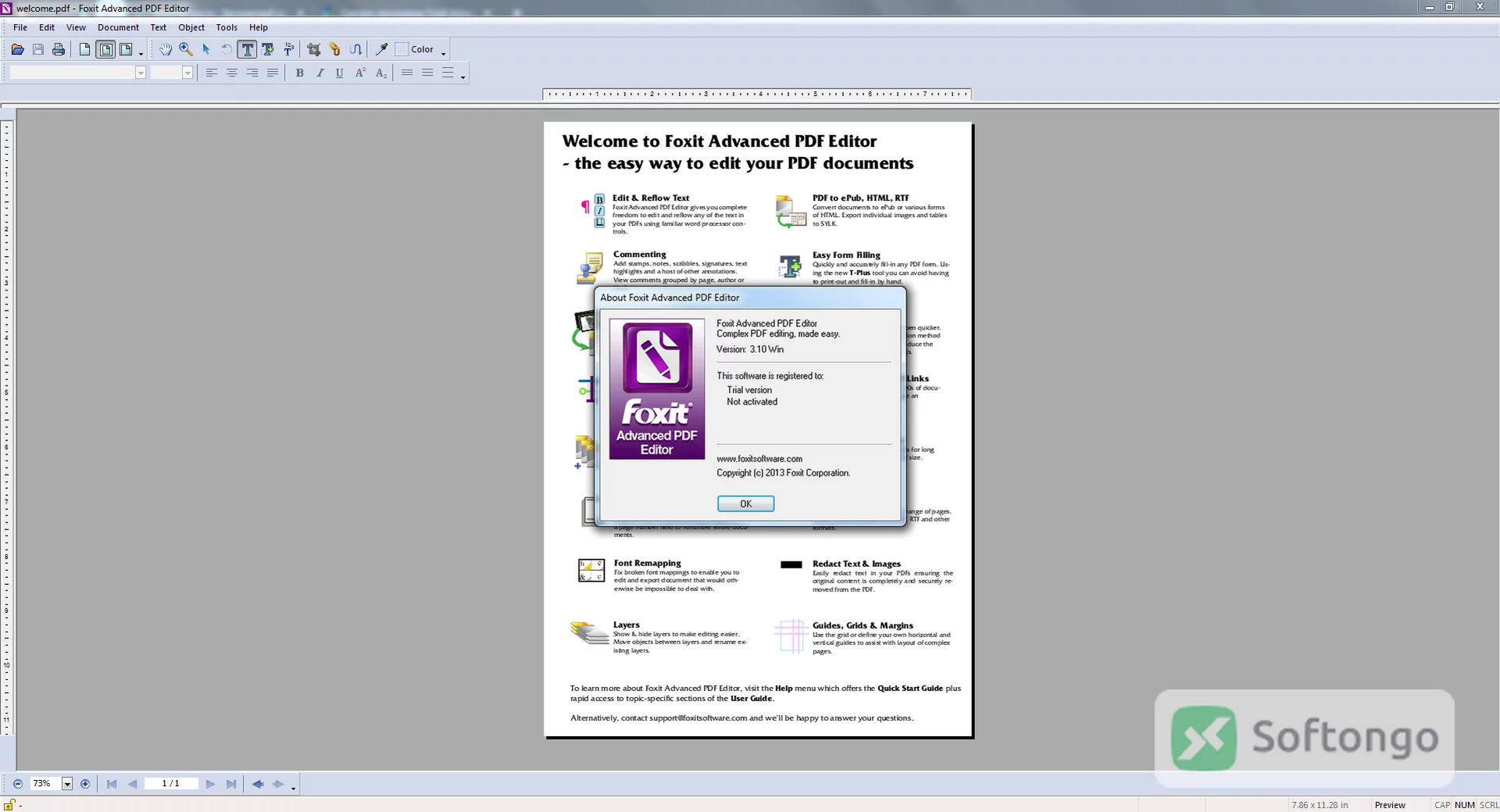The image size is (1500, 812).
Task: Open the Tools menu
Action: point(227,27)
